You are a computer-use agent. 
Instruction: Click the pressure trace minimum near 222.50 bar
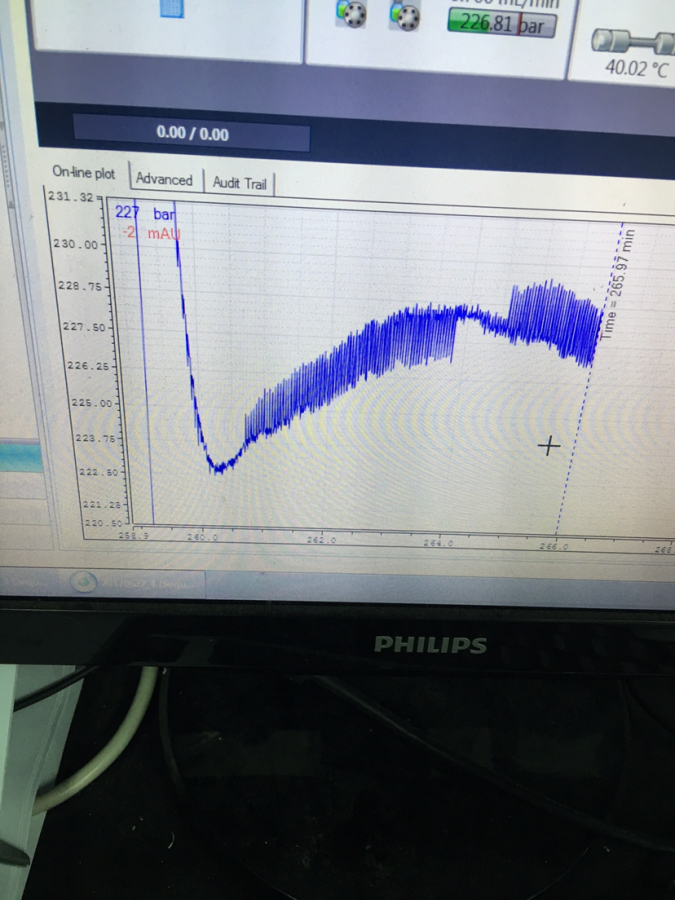[218, 470]
